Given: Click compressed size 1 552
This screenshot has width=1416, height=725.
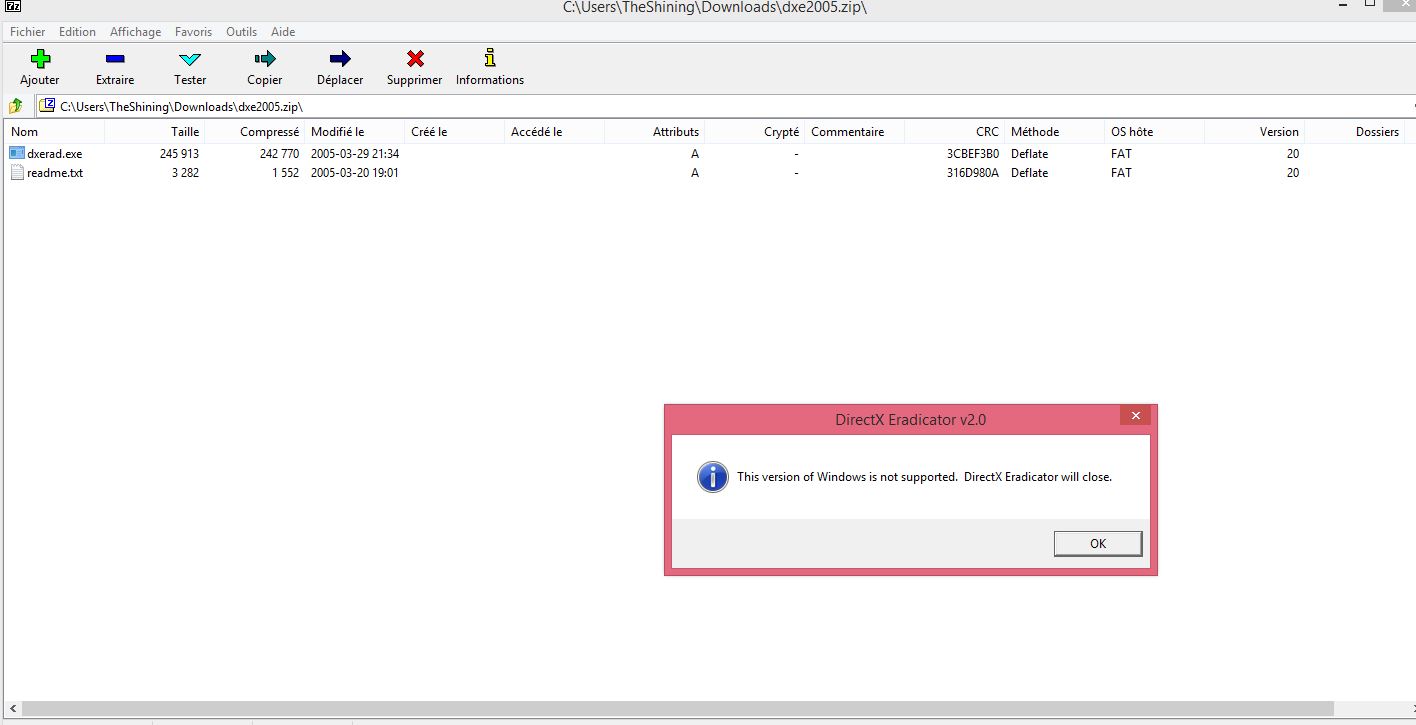Looking at the screenshot, I should [285, 173].
